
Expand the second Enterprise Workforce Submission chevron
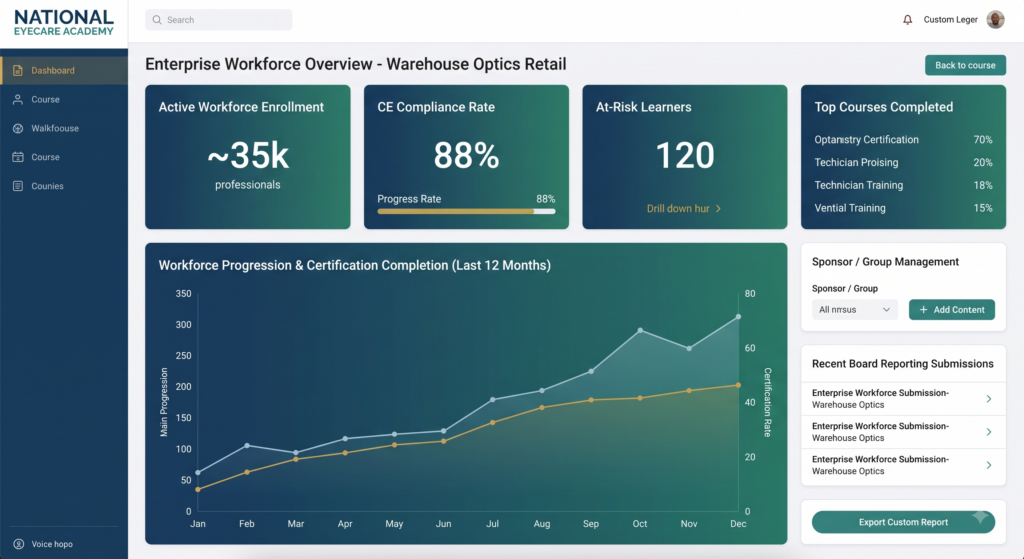(989, 432)
